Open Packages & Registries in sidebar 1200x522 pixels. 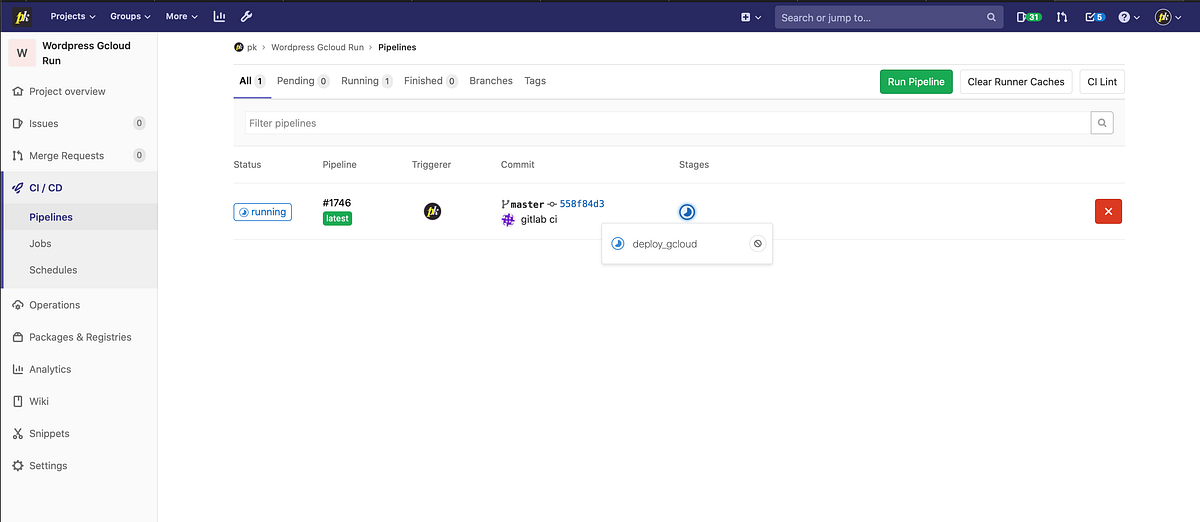pyautogui.click(x=80, y=337)
